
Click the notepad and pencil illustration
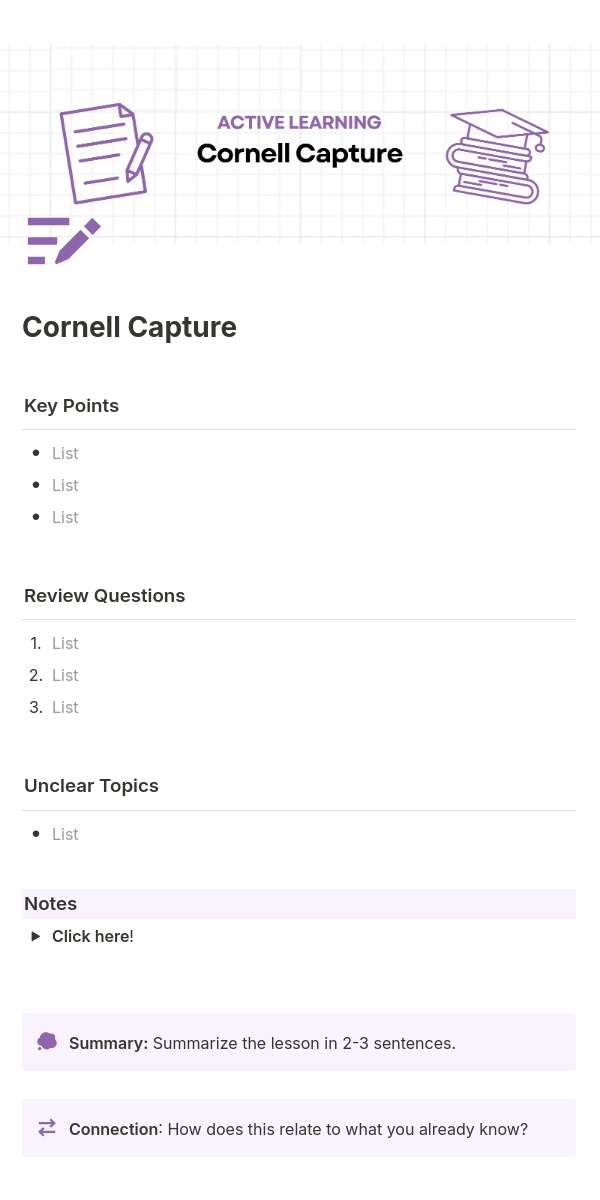click(106, 152)
